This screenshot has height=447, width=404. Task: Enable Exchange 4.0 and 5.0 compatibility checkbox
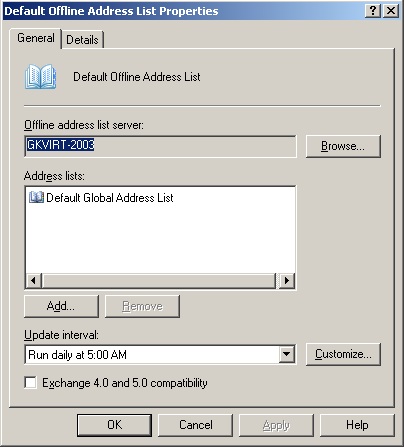(30, 382)
